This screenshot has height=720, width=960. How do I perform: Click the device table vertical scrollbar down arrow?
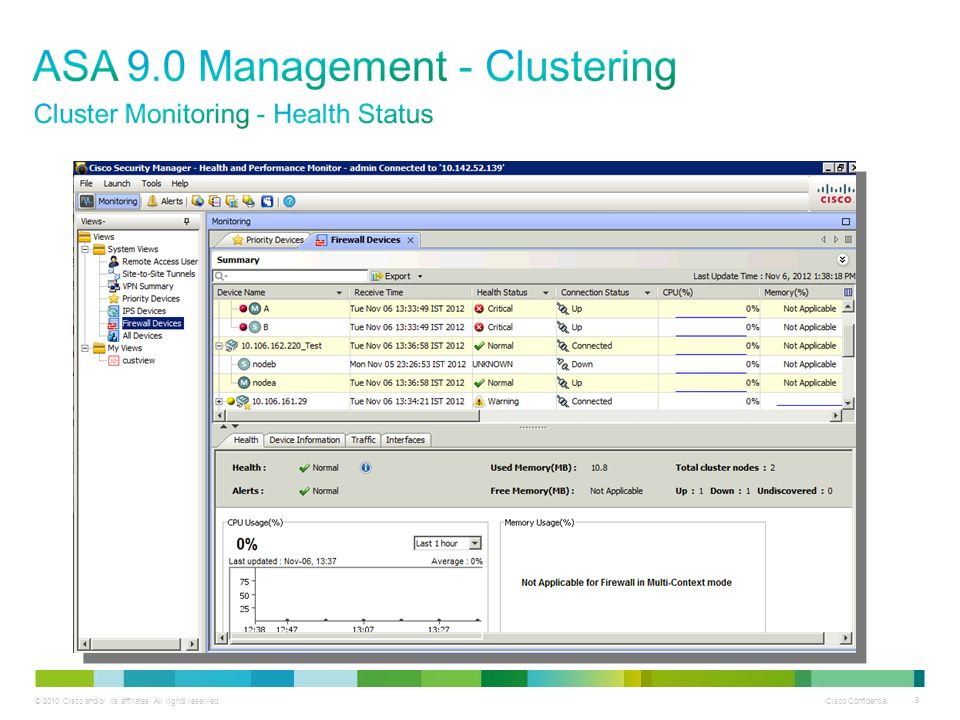tap(848, 403)
